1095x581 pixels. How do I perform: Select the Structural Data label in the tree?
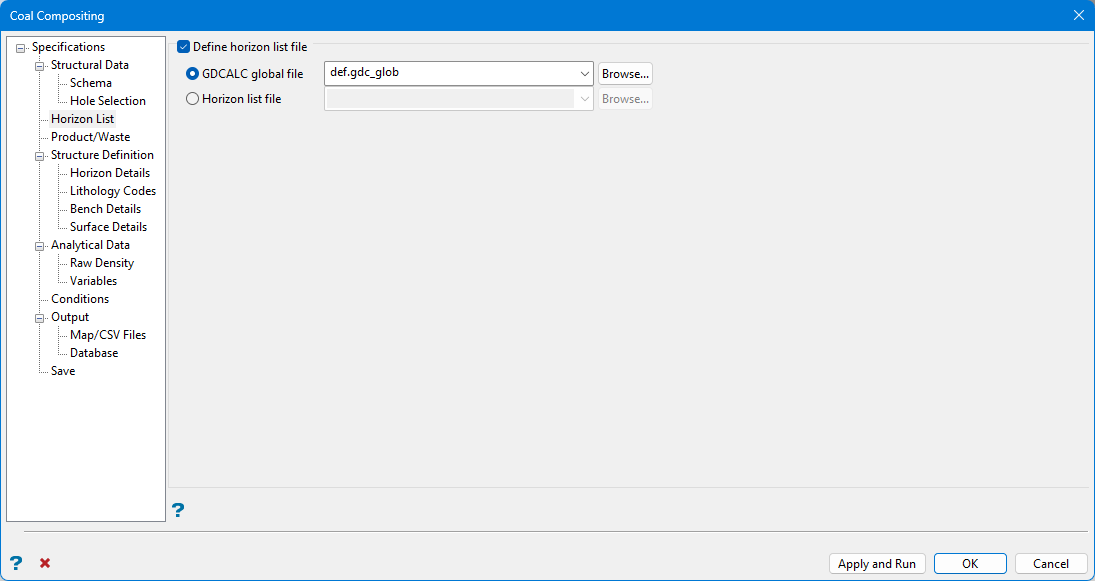click(x=89, y=65)
